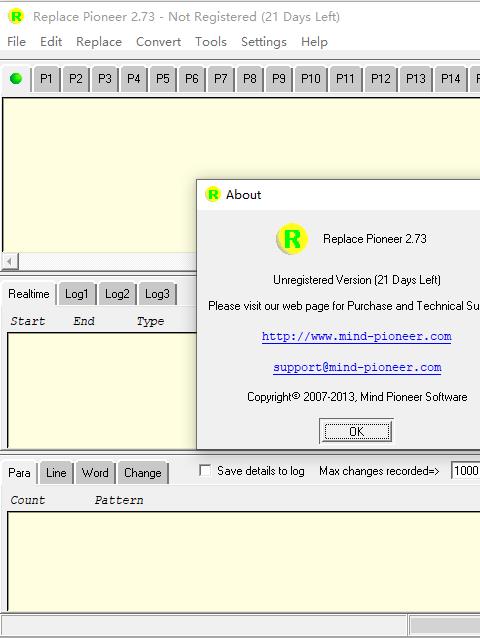Viewport: 480px width, 638px height.
Task: Switch to the P9 tab
Action: coord(279,79)
